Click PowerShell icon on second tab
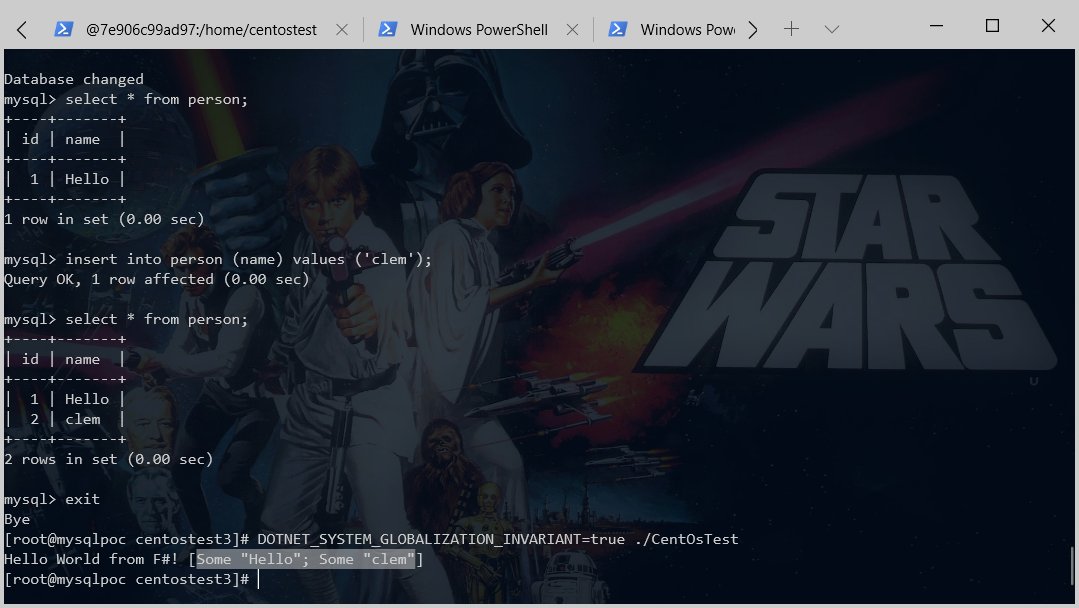Screen dimensions: 1079x608 [387, 29]
